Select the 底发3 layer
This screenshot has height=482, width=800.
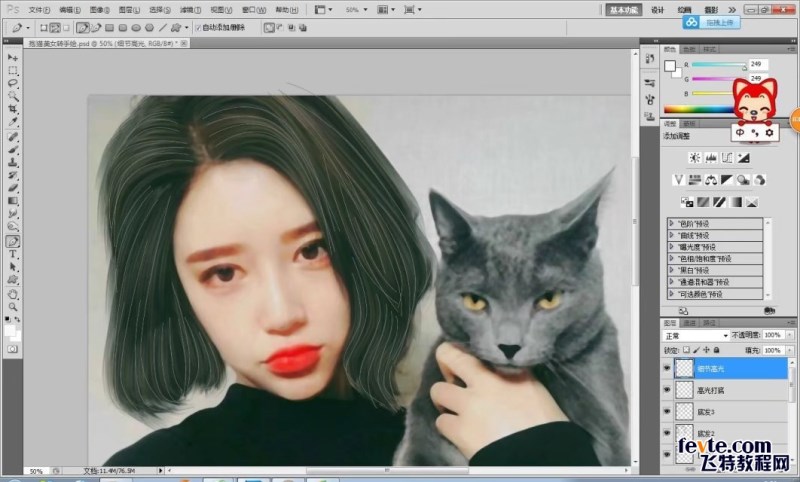tap(720, 412)
